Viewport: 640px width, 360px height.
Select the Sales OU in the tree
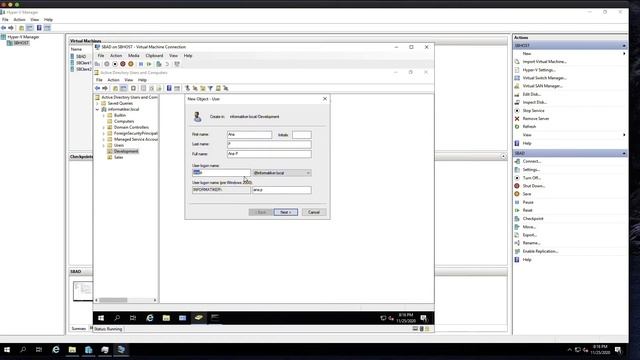coord(118,157)
